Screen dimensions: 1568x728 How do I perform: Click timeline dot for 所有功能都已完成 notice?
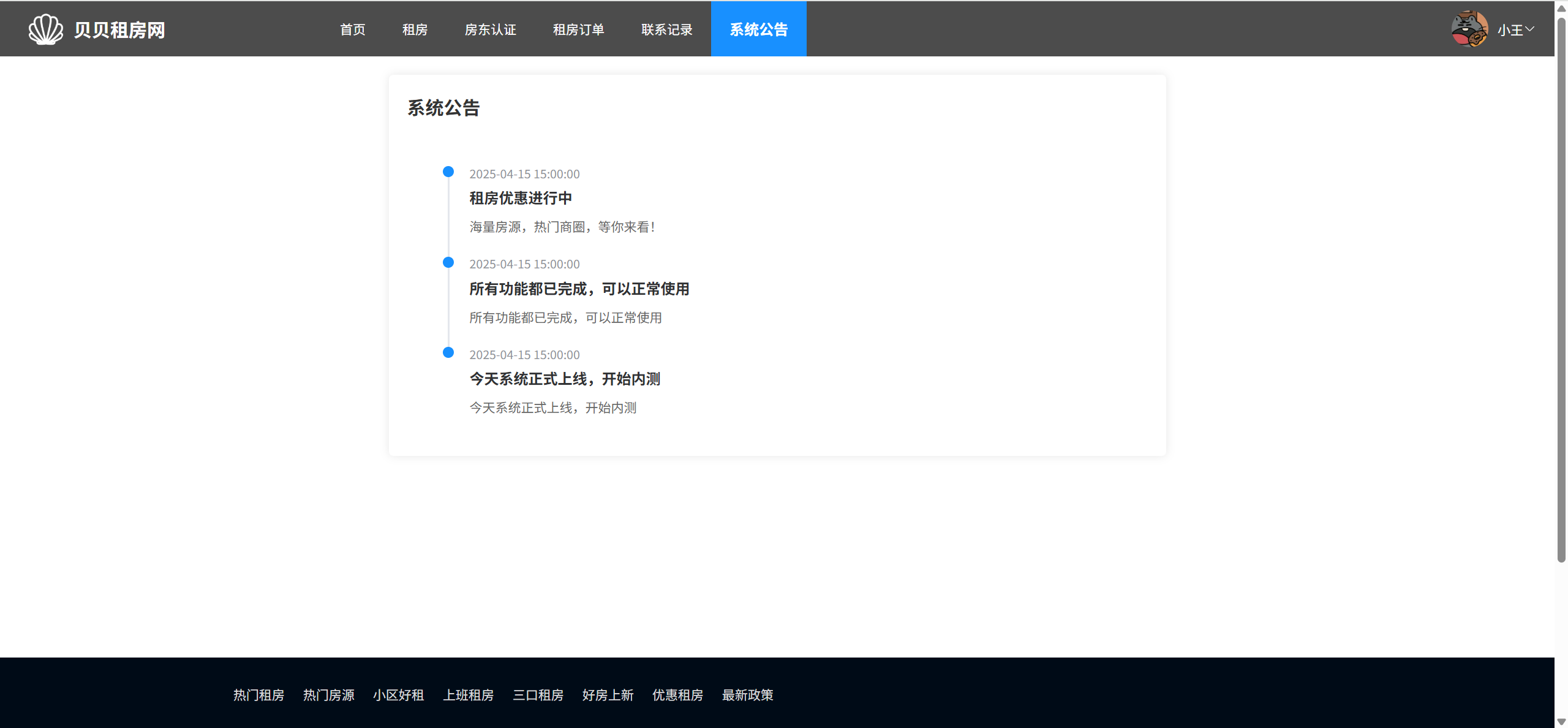[x=448, y=262]
